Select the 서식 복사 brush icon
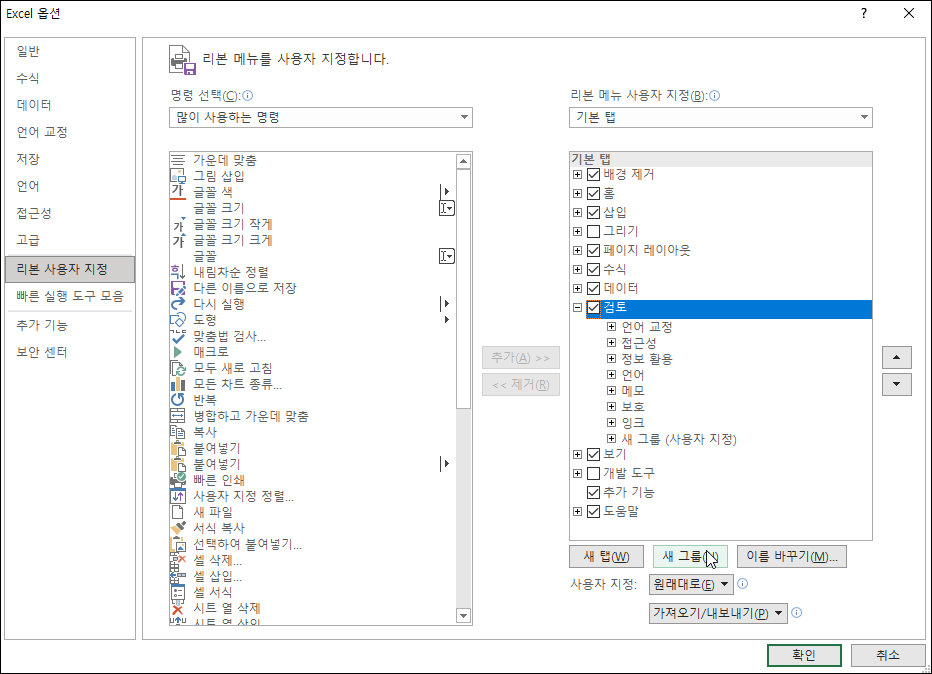Image resolution: width=932 pixels, height=674 pixels. (x=178, y=528)
